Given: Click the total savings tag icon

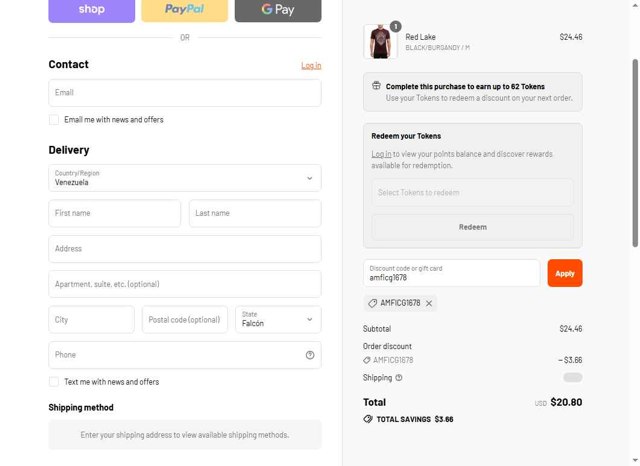Looking at the screenshot, I should [368, 420].
